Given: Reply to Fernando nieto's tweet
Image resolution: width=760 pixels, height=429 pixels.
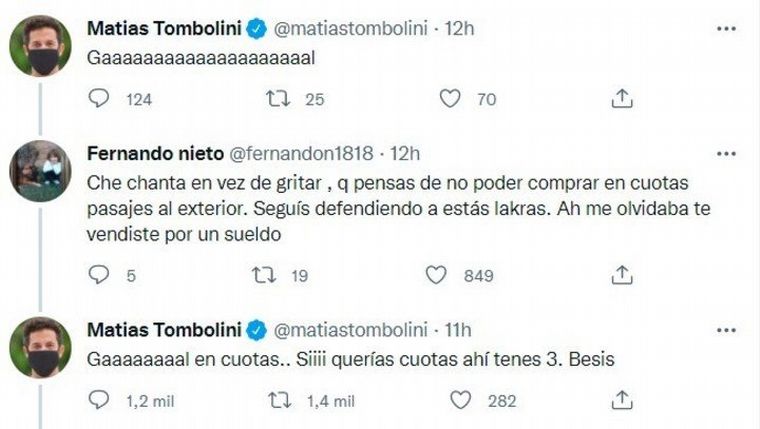Looking at the screenshot, I should [98, 274].
